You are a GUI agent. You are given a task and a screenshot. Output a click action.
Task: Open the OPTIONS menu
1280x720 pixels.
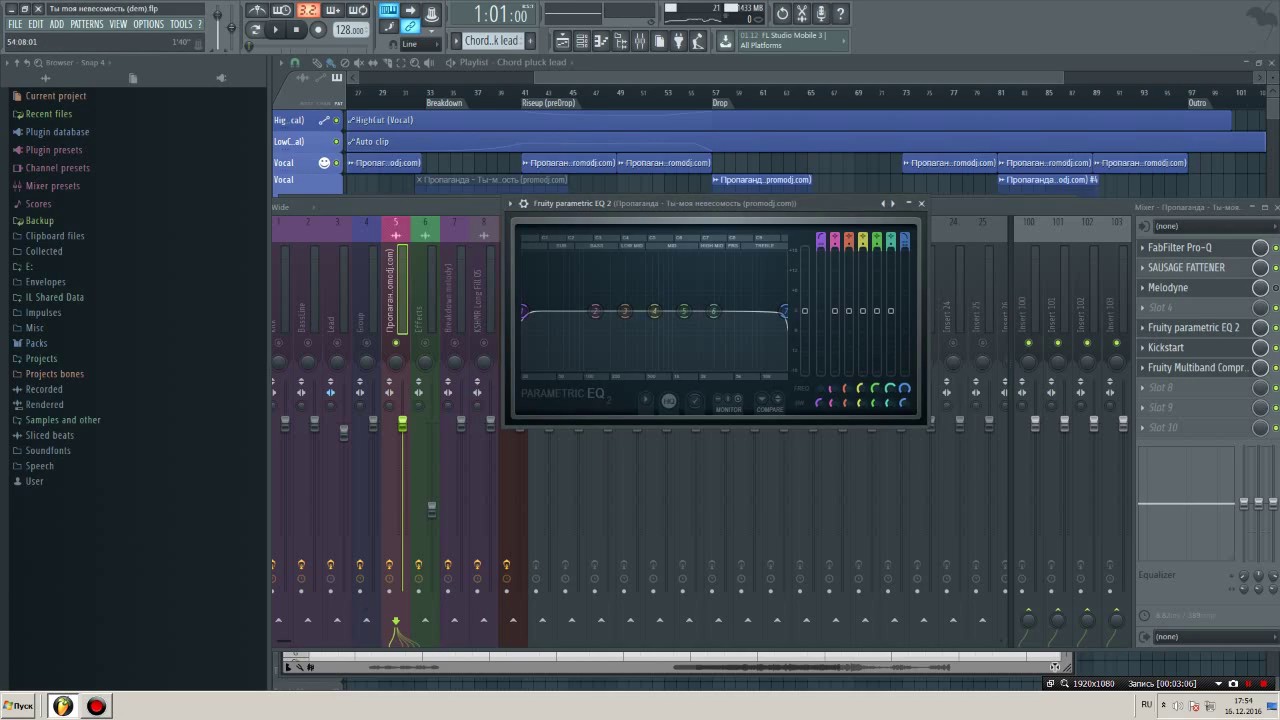[x=148, y=24]
